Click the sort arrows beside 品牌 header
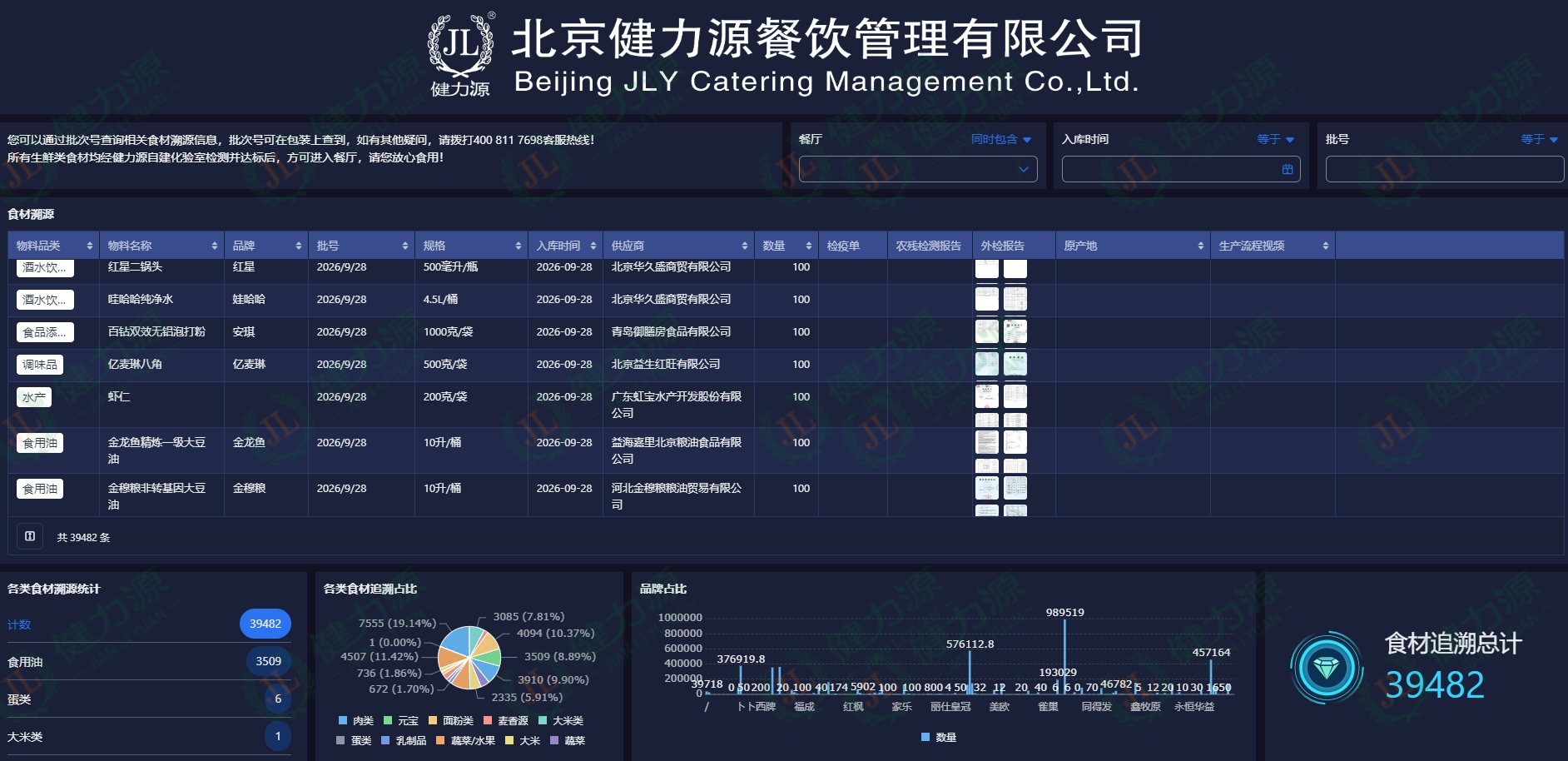This screenshot has height=761, width=1568. [299, 246]
